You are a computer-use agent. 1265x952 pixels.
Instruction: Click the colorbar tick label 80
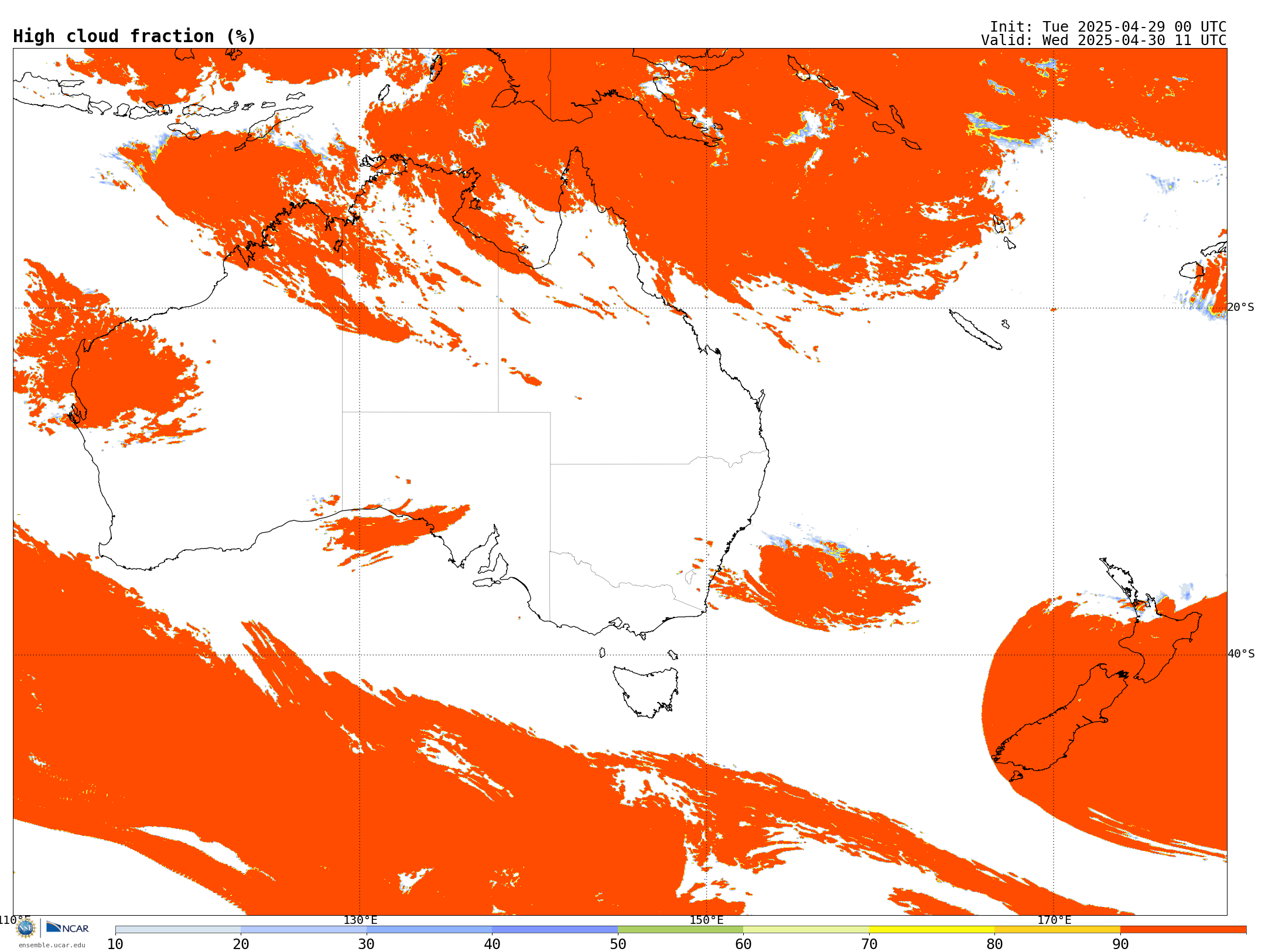pyautogui.click(x=994, y=944)
